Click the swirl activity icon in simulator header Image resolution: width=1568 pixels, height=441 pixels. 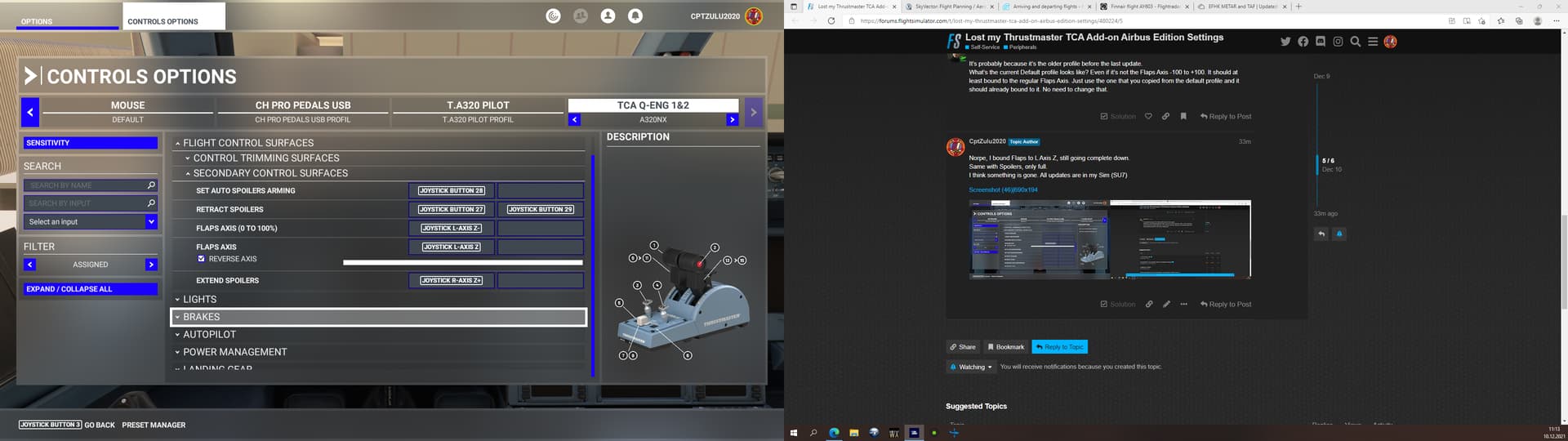point(554,16)
